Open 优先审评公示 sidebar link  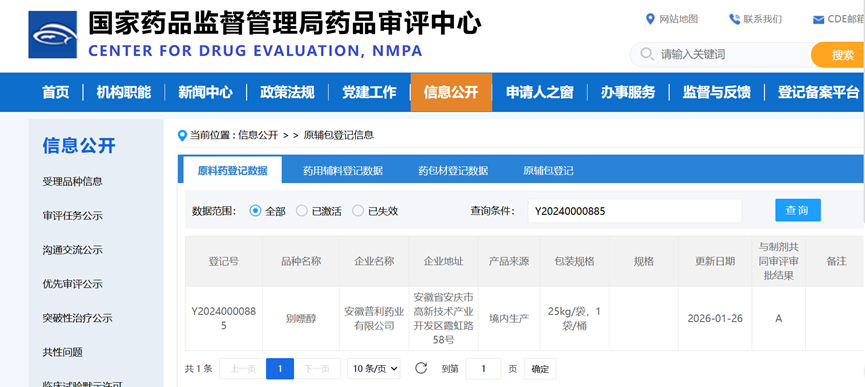click(x=72, y=284)
